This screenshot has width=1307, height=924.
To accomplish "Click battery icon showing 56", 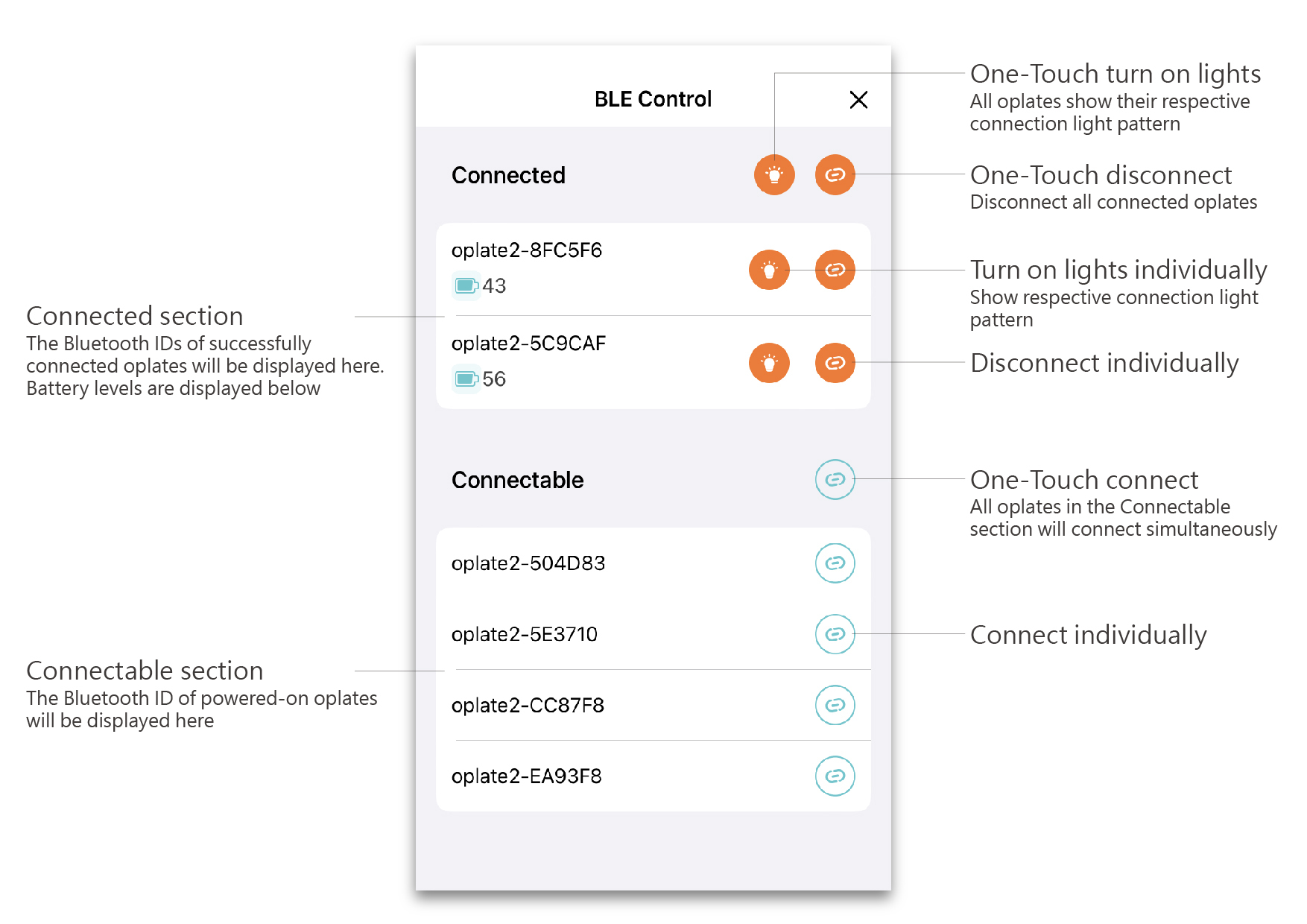I will coord(466,379).
